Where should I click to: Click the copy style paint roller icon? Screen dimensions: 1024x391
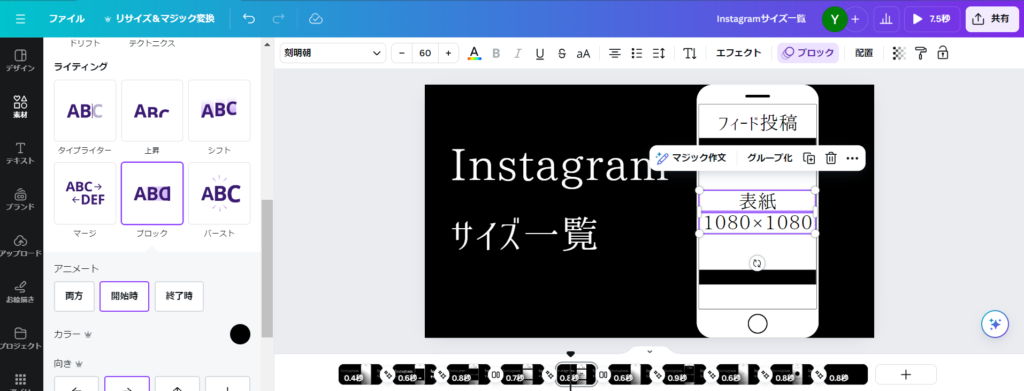pos(921,54)
